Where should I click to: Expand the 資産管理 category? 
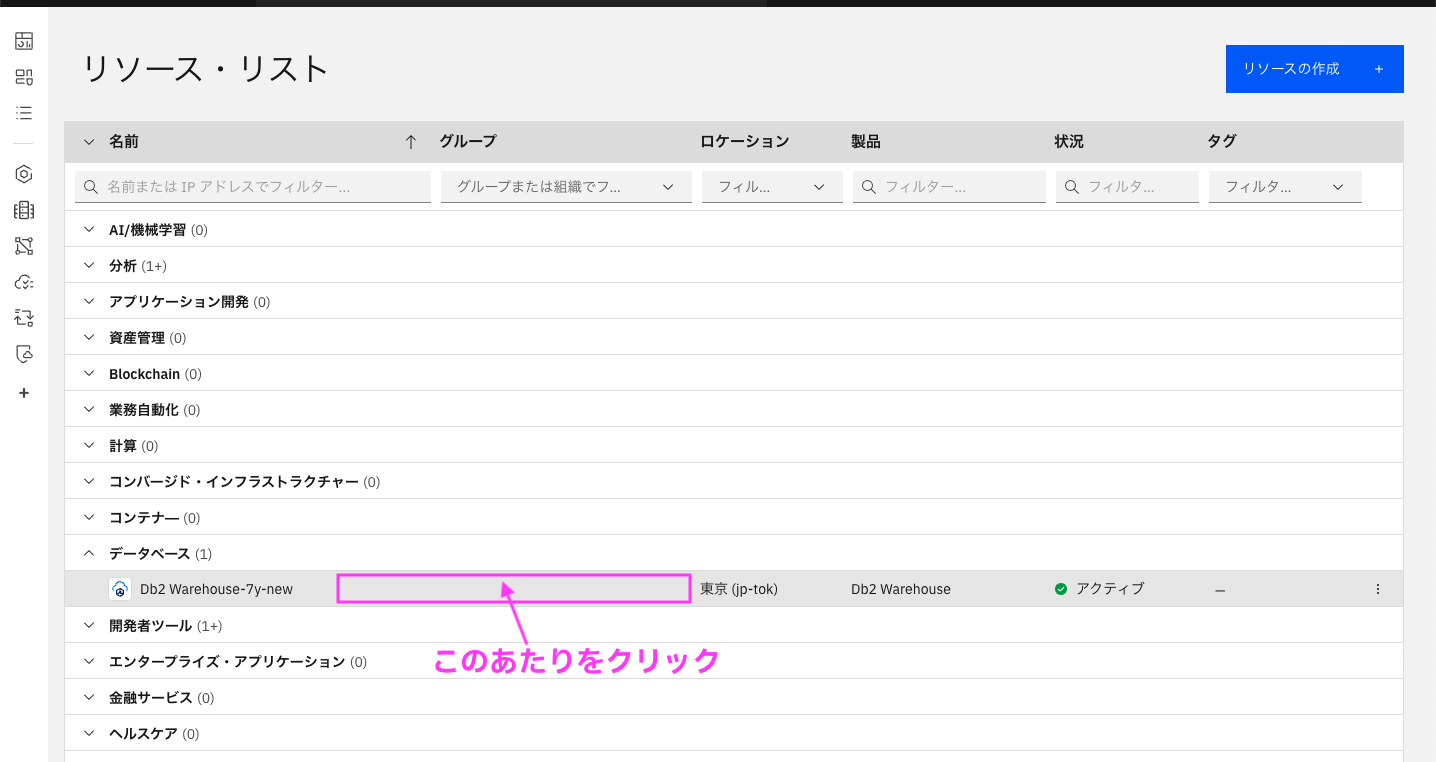click(88, 338)
